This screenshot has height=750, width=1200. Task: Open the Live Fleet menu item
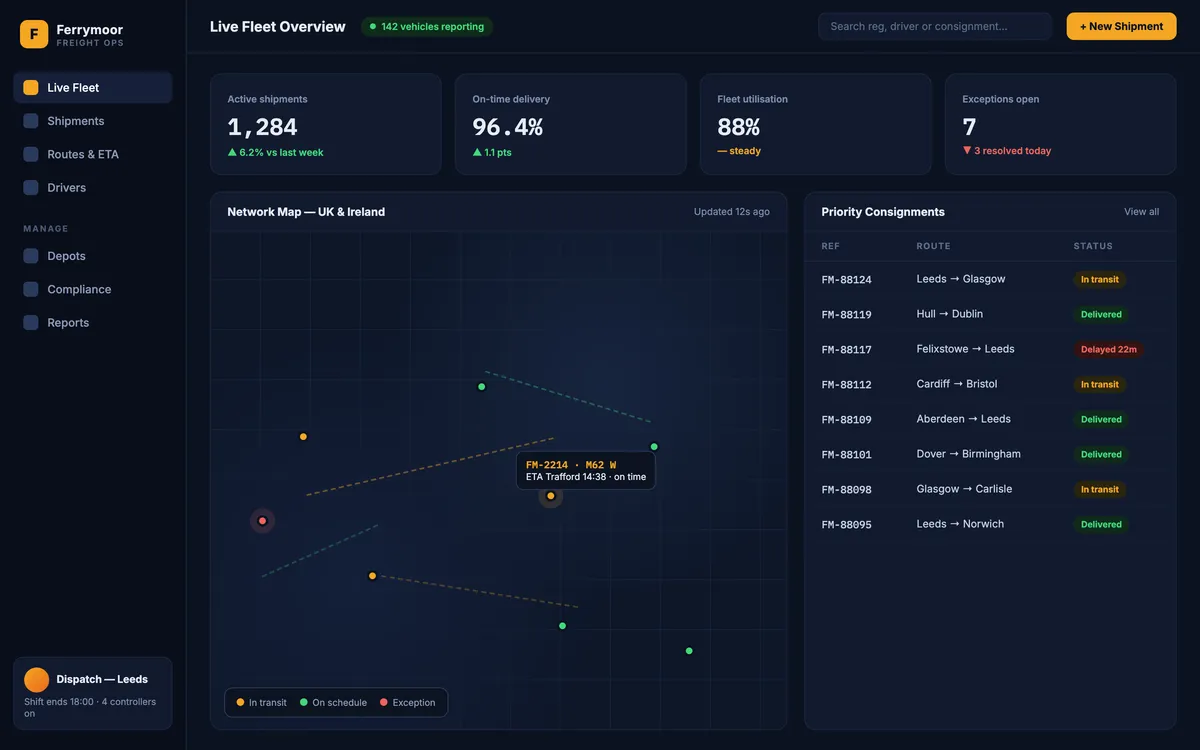pos(93,88)
